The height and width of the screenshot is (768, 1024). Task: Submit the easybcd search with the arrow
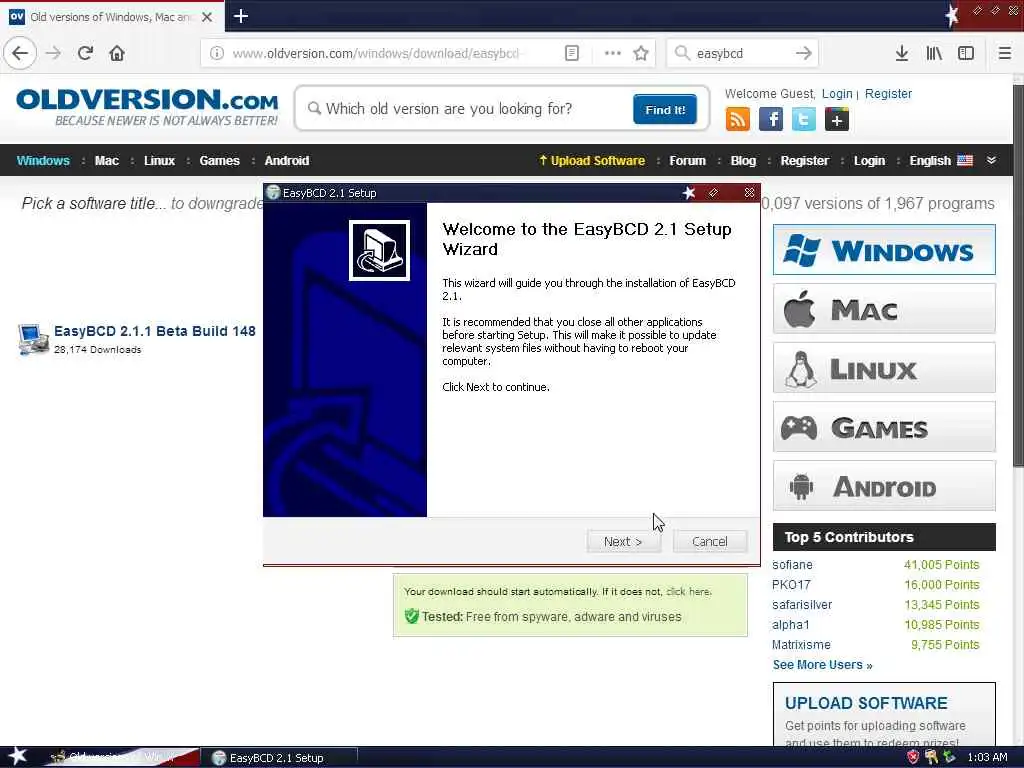(x=804, y=53)
